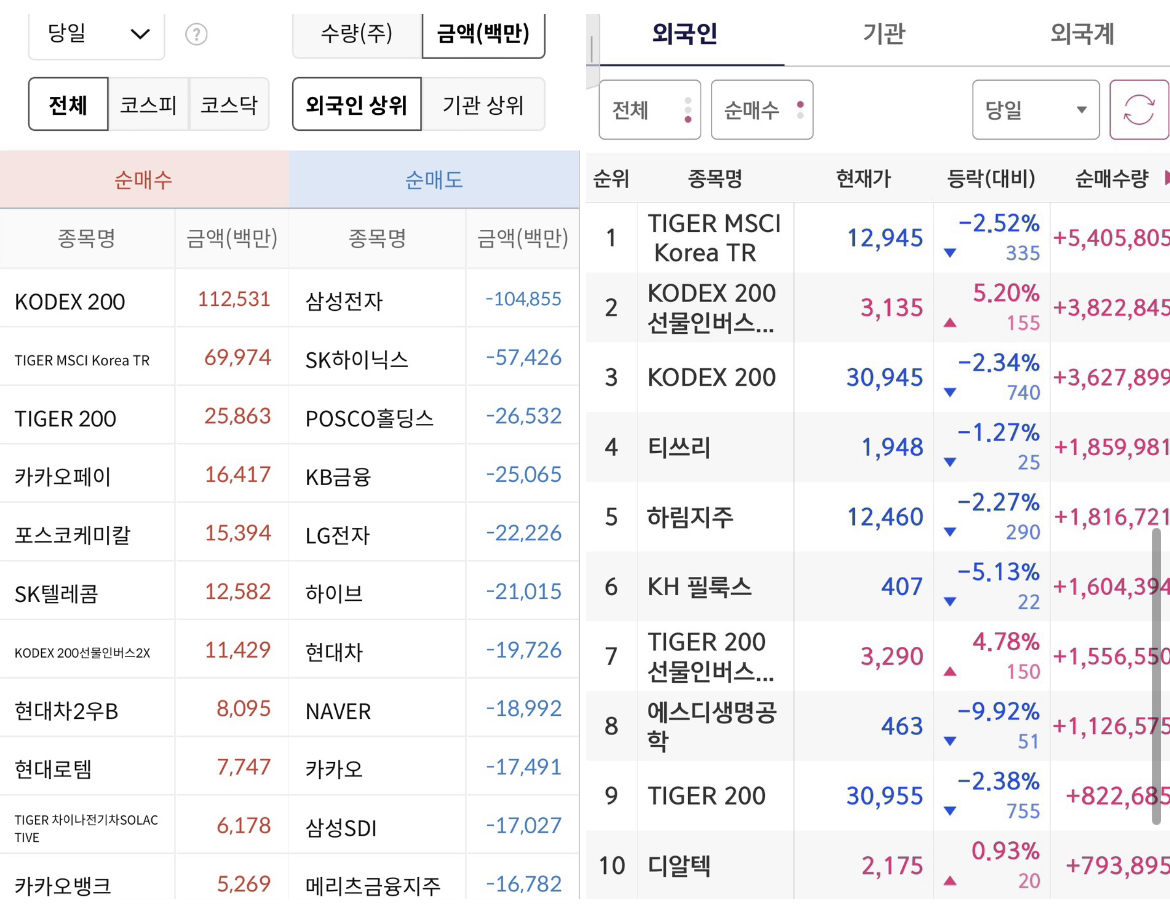1170x919 pixels.
Task: Click the 등락(대비) column header
Action: point(991,178)
